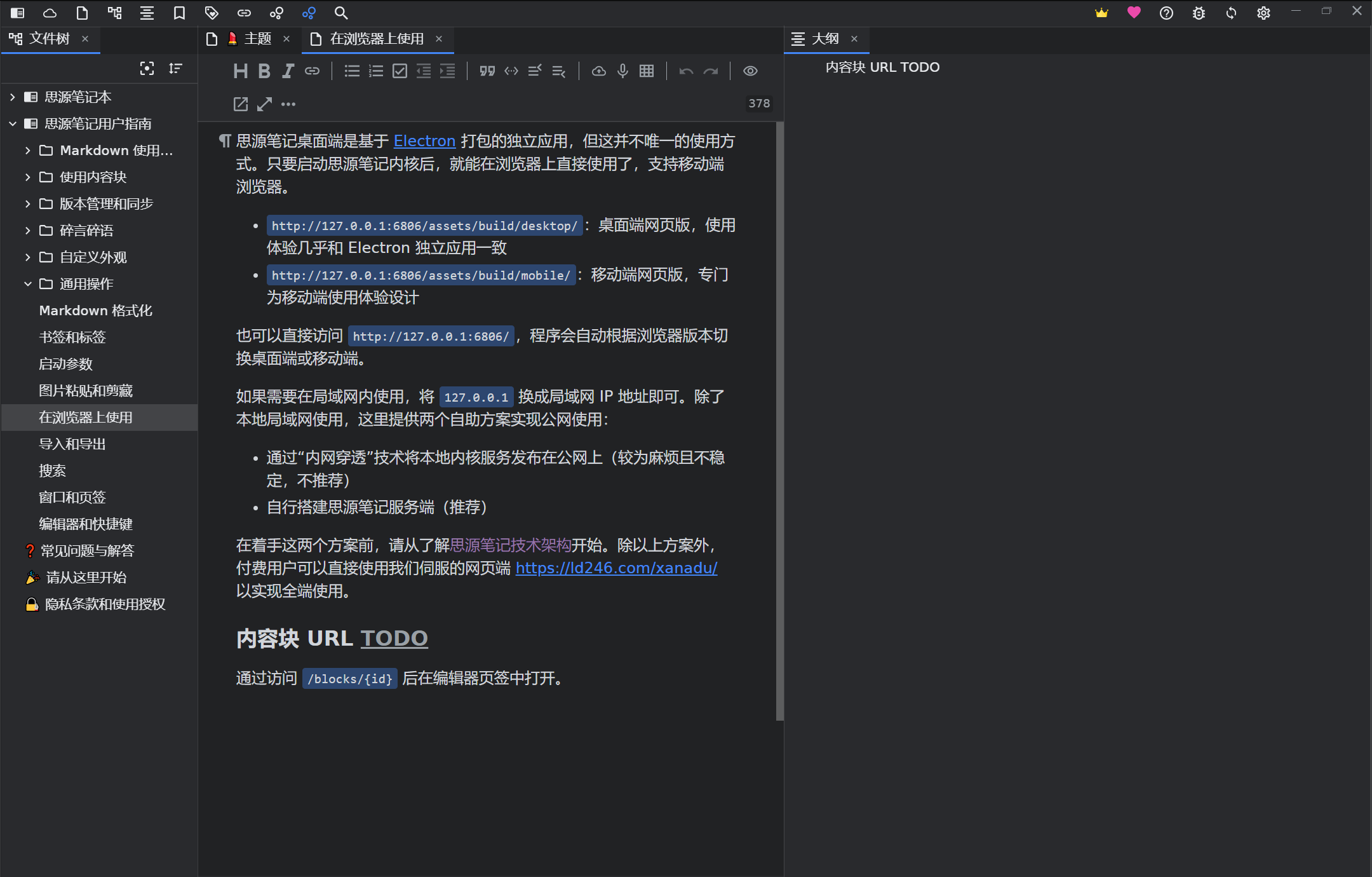Click the sync icon in top bar
The height and width of the screenshot is (877, 1372).
coord(1231,13)
